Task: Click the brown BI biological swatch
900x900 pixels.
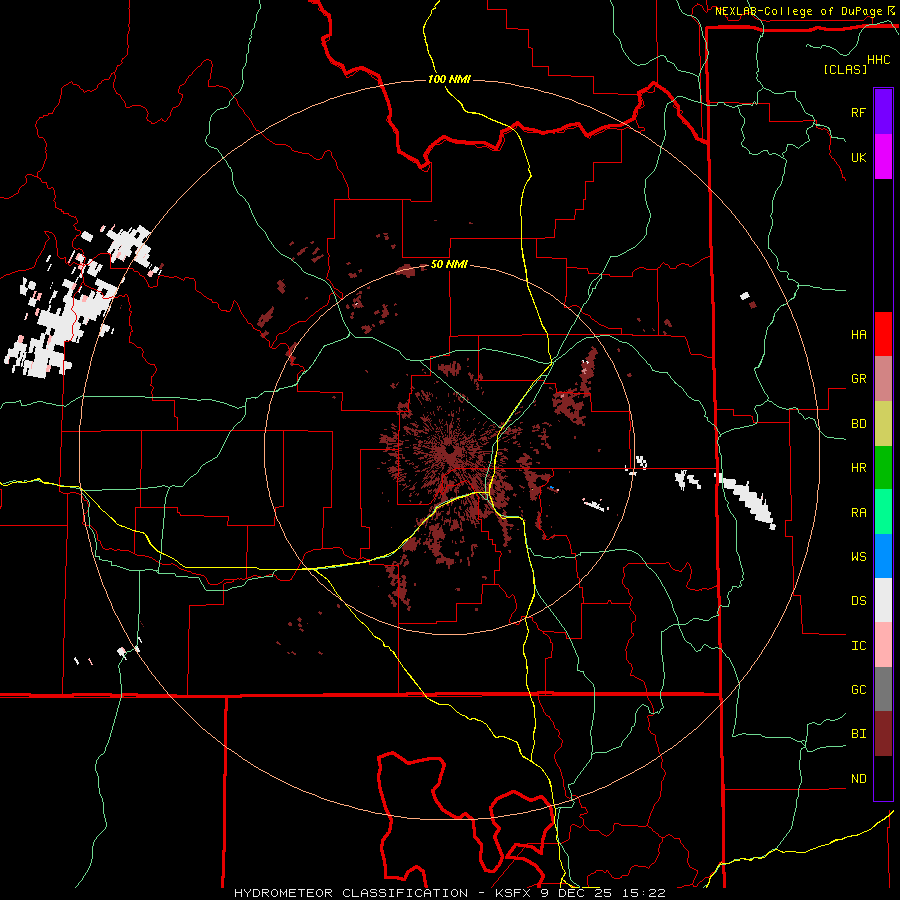Action: (x=883, y=734)
